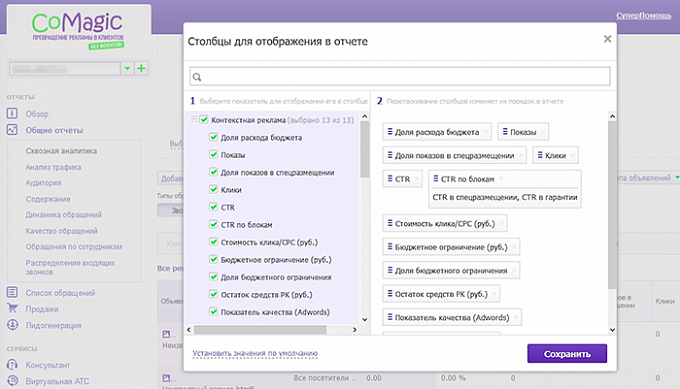Remove CTR по блокам column chip
This screenshot has height=389, width=680.
501,179
